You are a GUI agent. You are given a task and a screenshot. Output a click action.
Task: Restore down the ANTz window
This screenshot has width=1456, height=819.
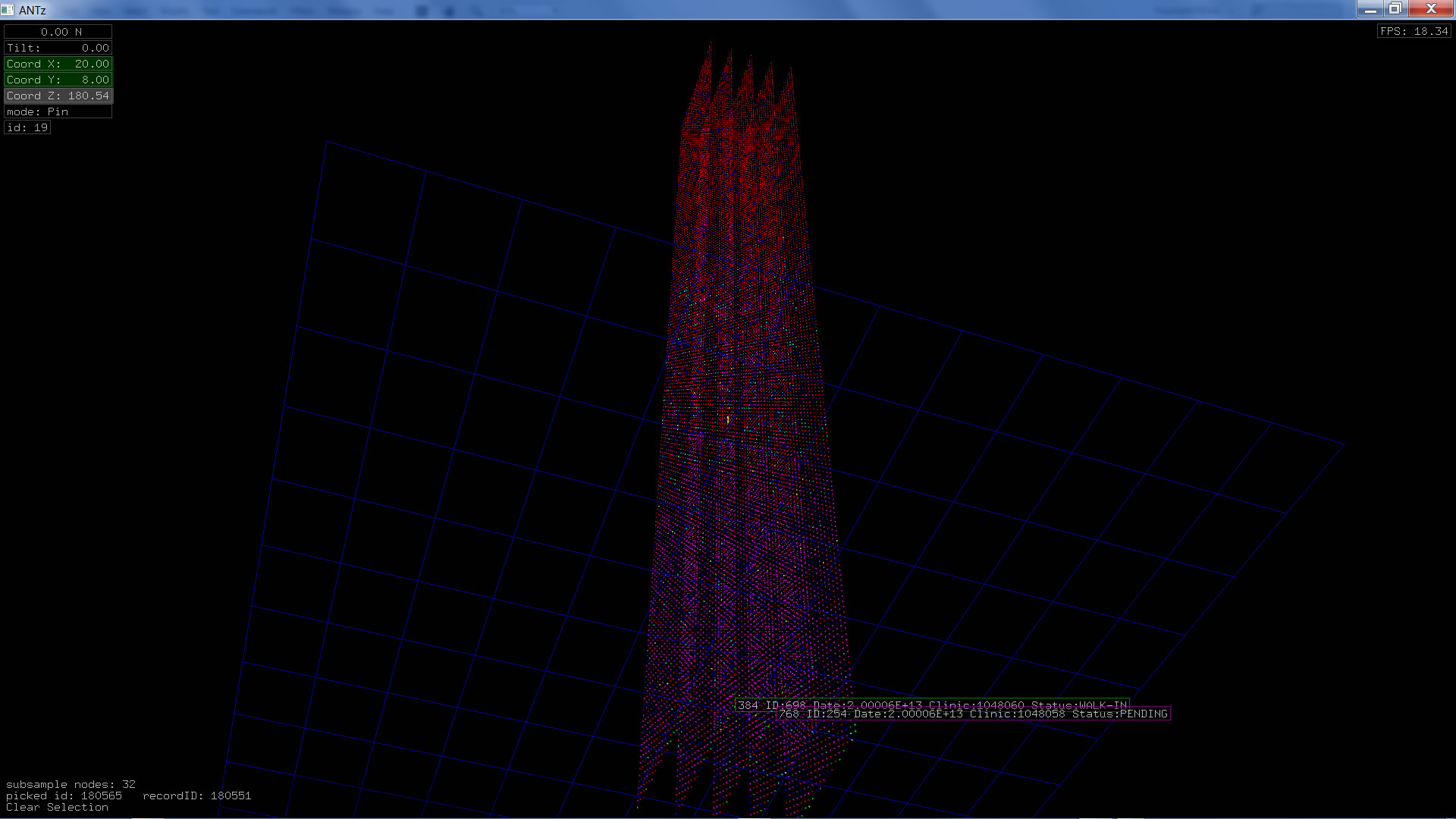point(1395,9)
